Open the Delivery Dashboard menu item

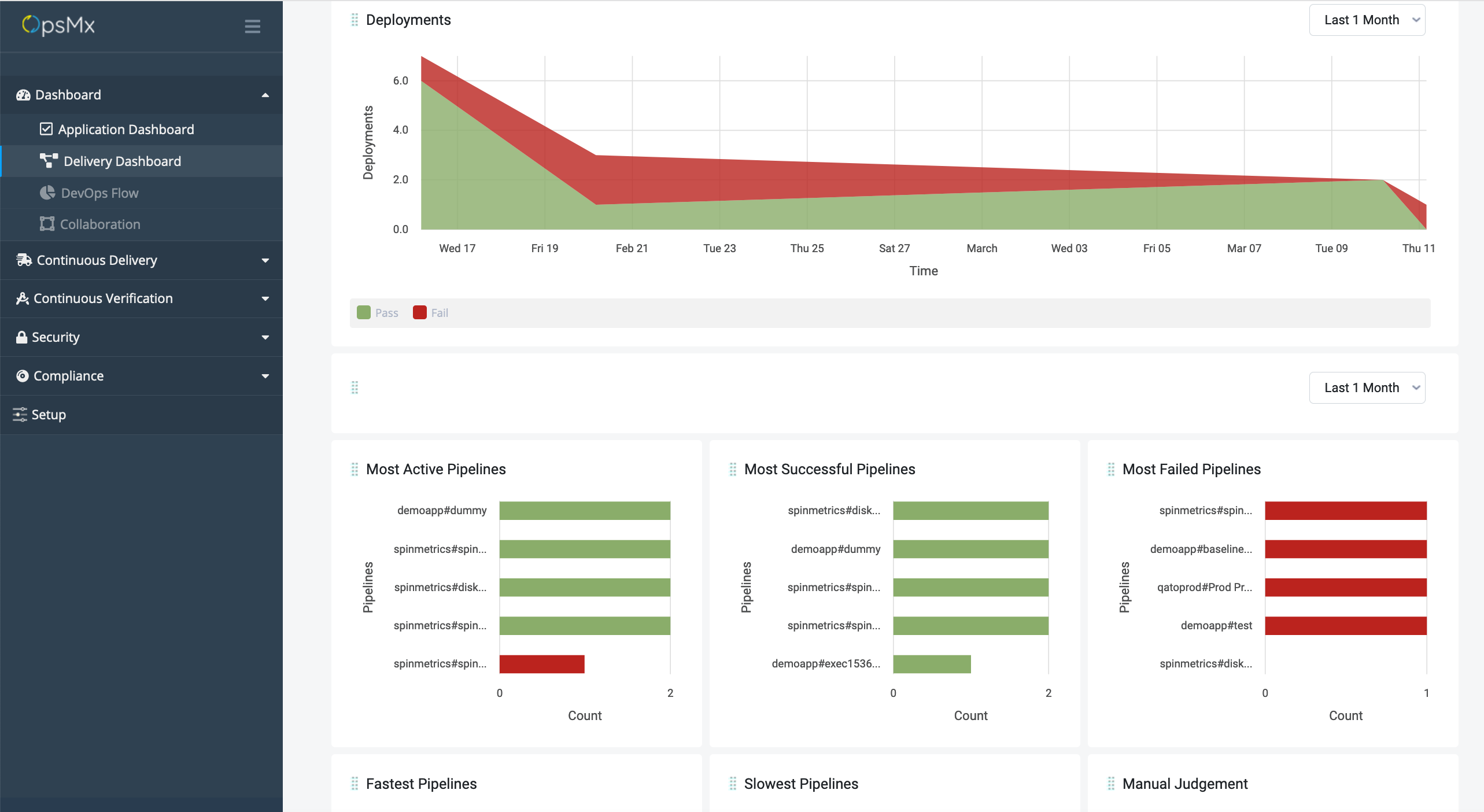[x=122, y=161]
